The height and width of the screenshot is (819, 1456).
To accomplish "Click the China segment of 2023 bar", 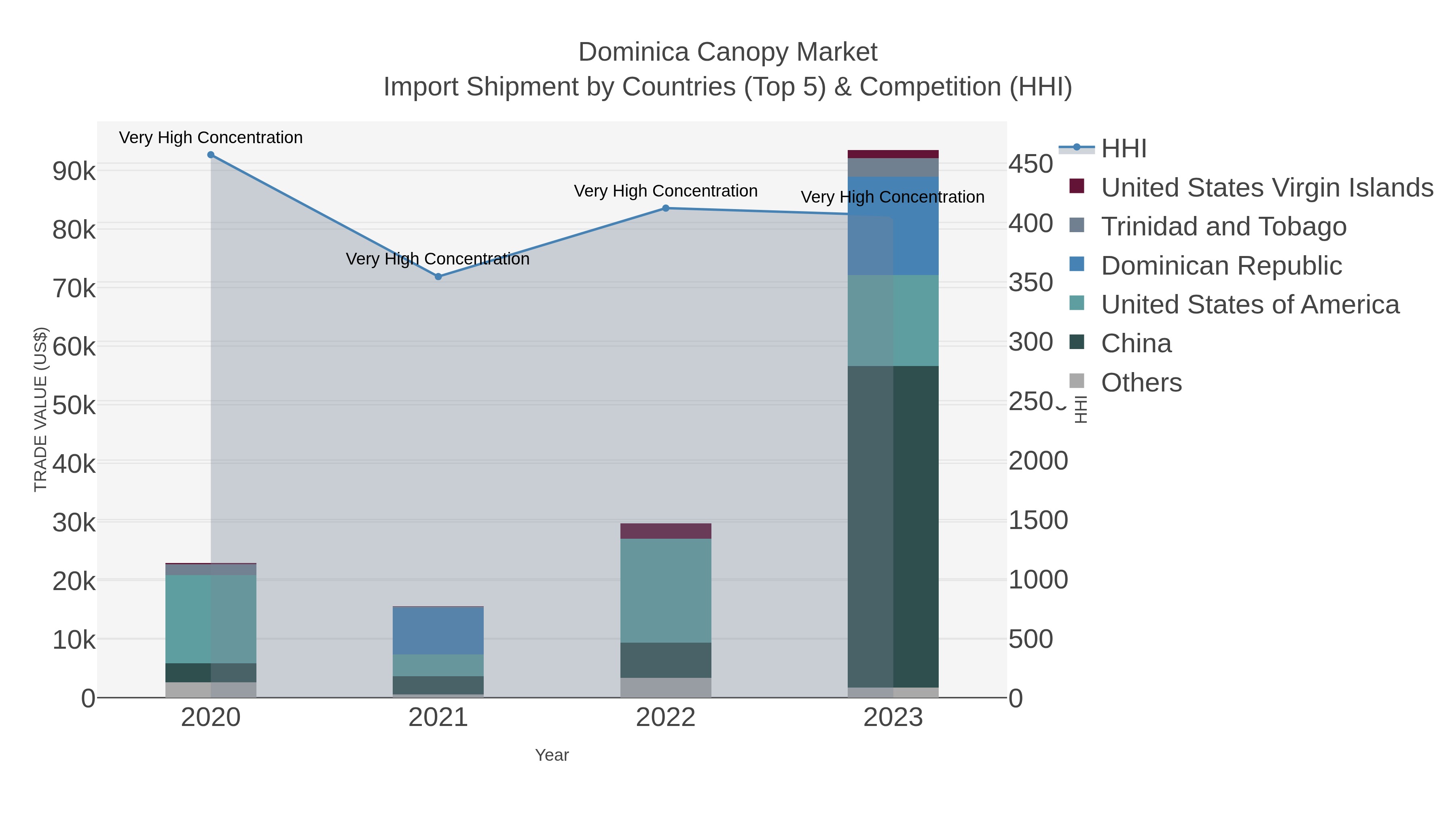I will coord(893,527).
